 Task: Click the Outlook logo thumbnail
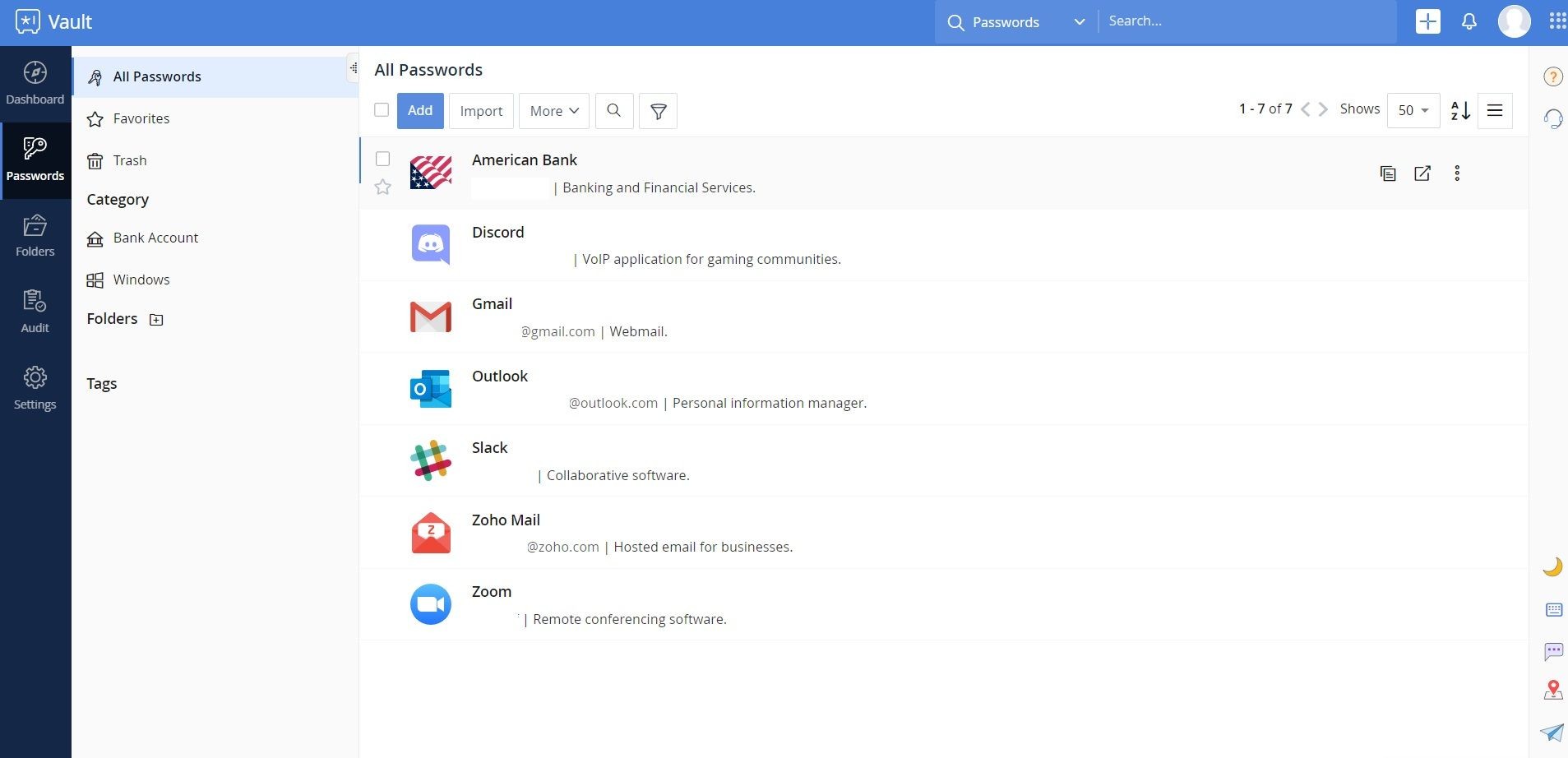(431, 389)
